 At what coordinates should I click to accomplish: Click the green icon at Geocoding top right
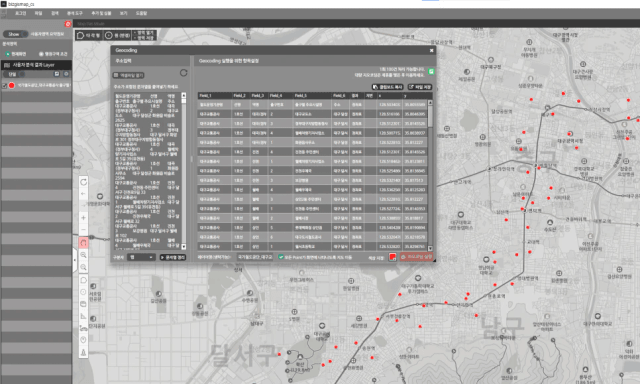pos(431,71)
